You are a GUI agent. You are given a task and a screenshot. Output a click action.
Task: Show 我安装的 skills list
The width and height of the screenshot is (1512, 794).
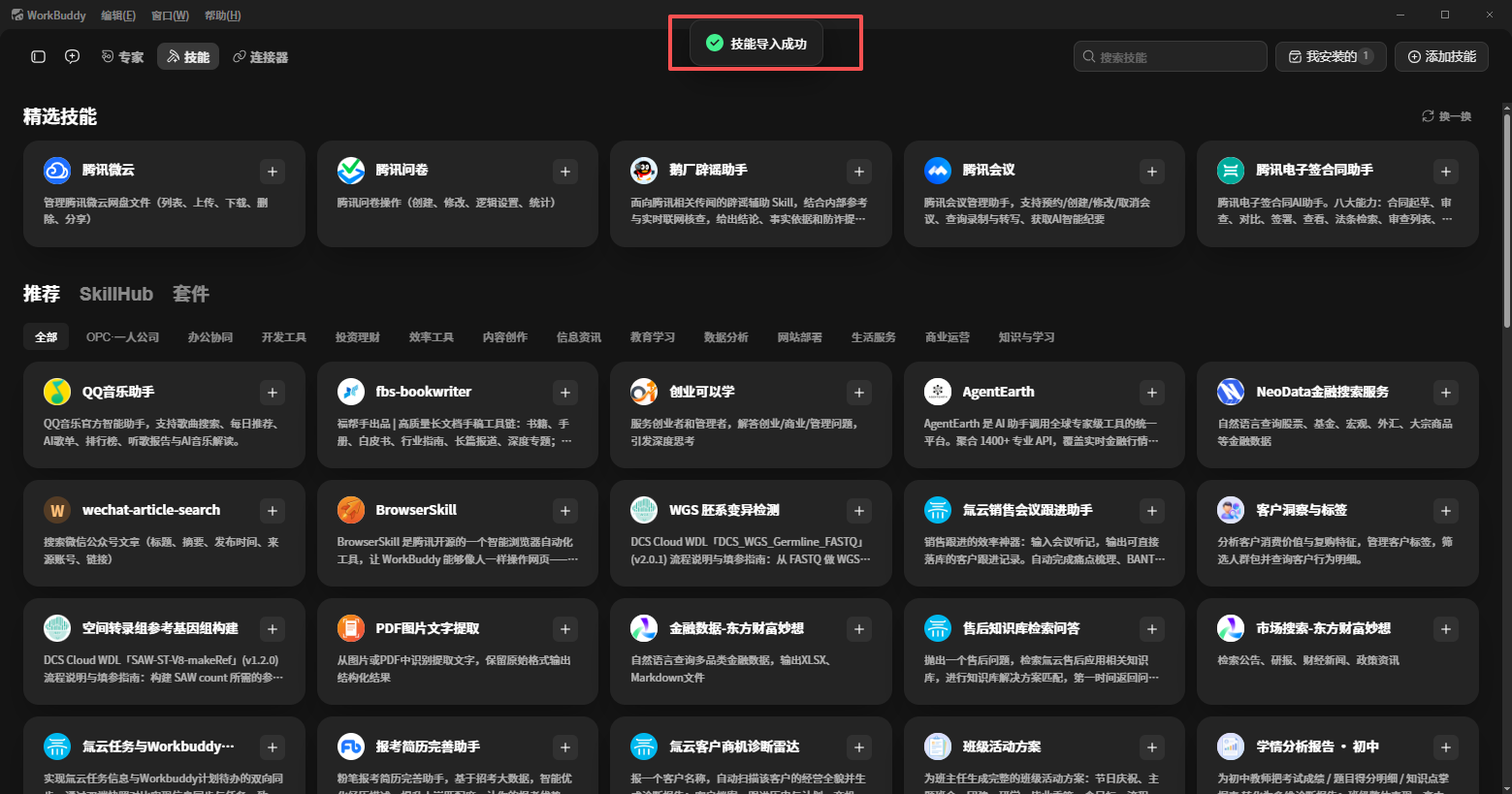pyautogui.click(x=1331, y=57)
